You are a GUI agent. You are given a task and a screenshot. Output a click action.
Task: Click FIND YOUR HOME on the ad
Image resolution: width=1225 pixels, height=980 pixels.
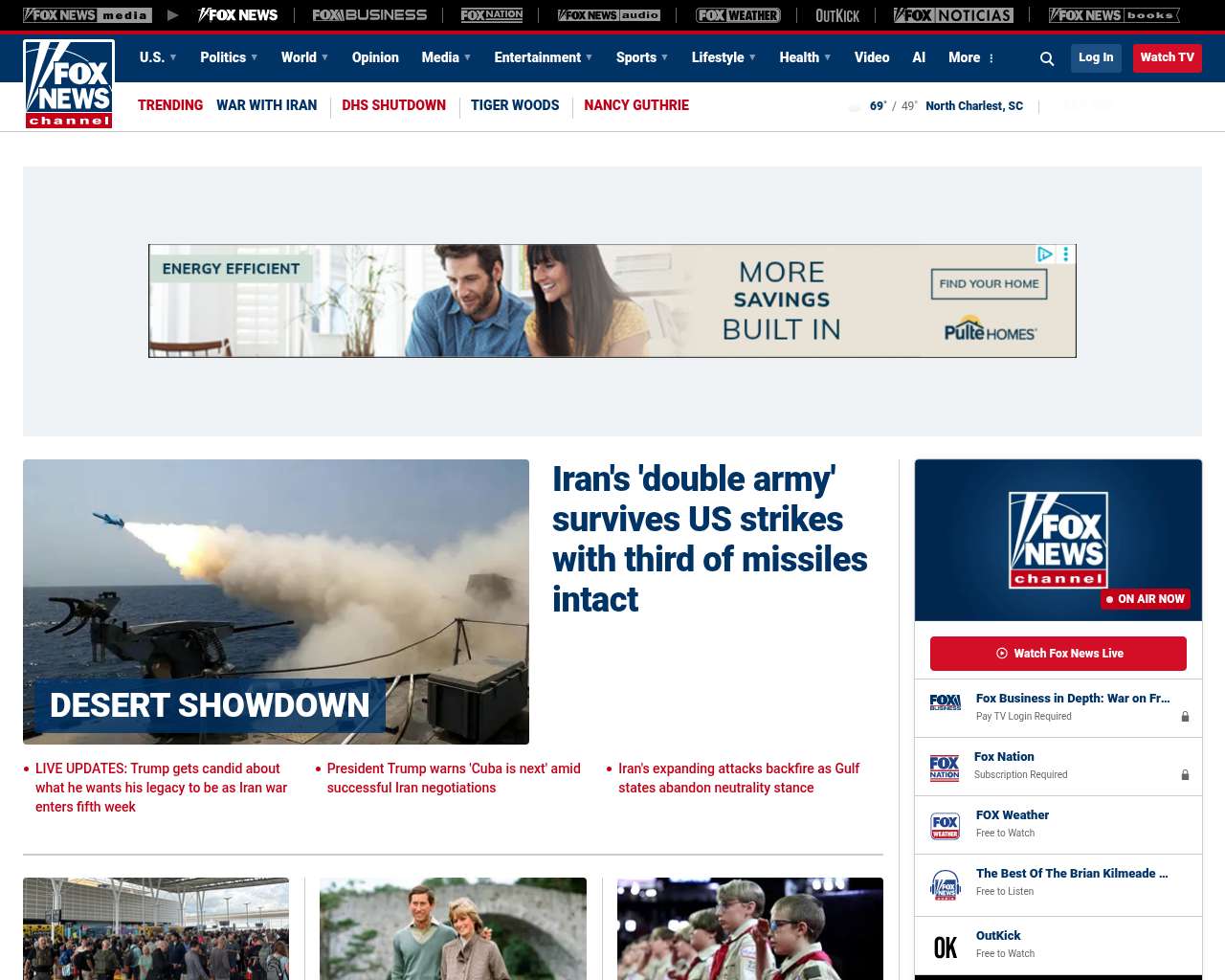tap(990, 283)
